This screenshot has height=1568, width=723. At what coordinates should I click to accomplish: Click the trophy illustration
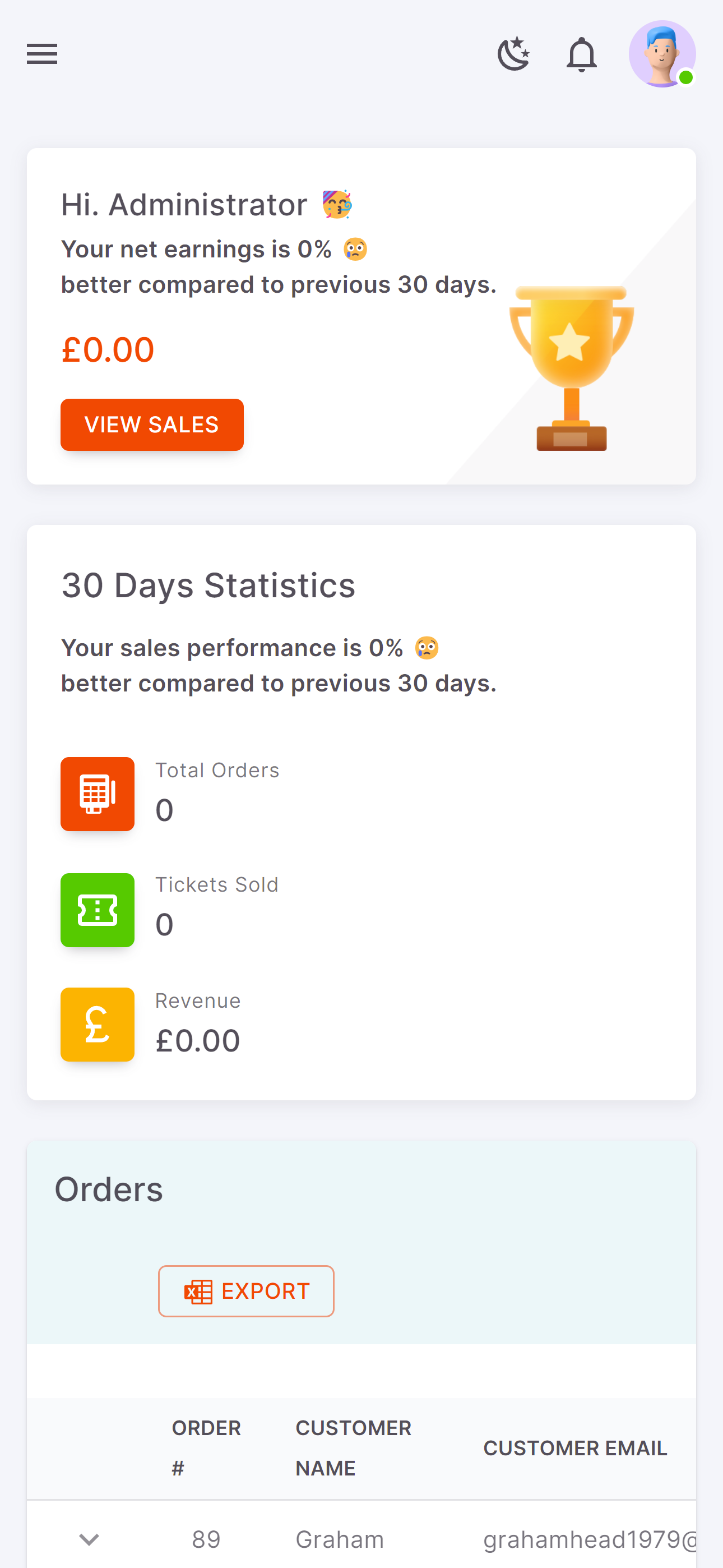pyautogui.click(x=572, y=368)
